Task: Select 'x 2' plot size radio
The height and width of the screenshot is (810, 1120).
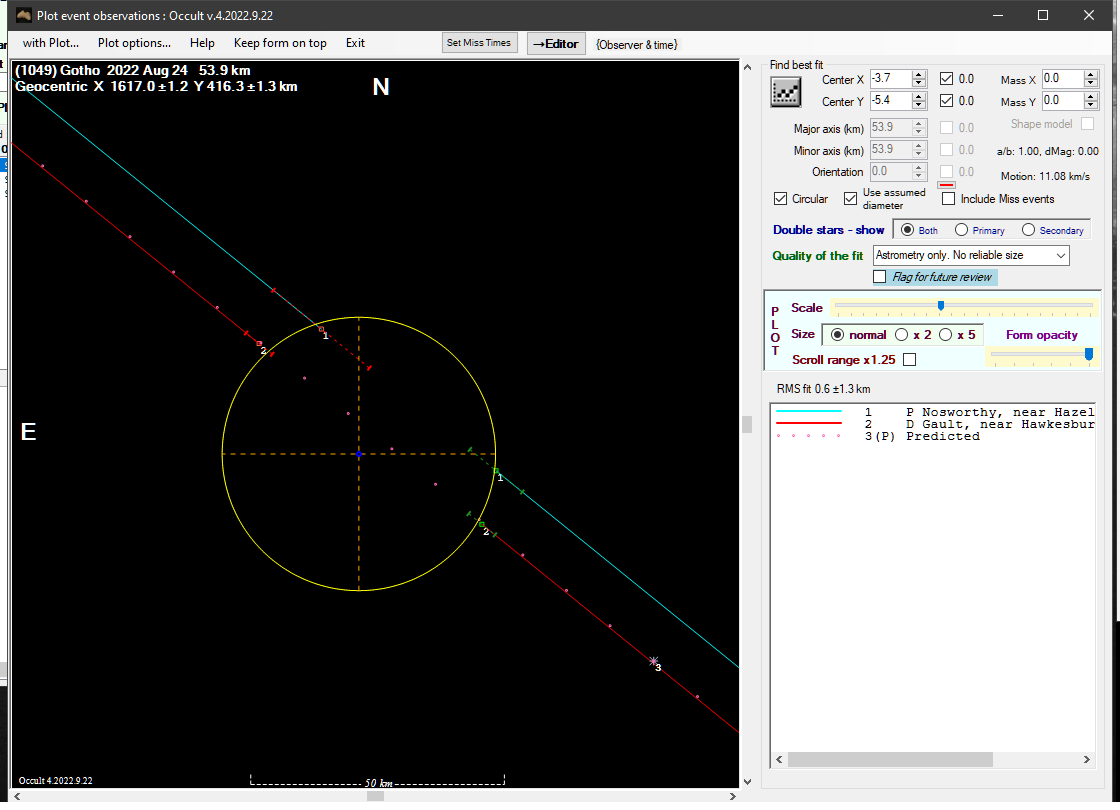Action: (901, 335)
